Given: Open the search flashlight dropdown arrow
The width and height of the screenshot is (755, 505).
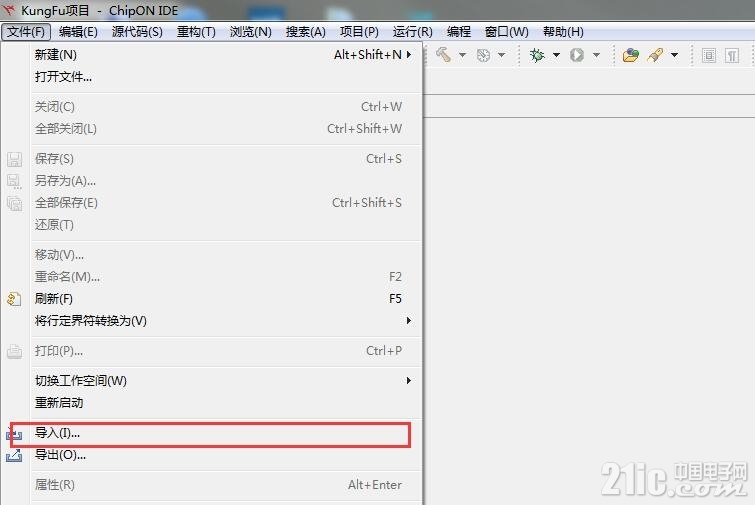Looking at the screenshot, I should point(675,55).
